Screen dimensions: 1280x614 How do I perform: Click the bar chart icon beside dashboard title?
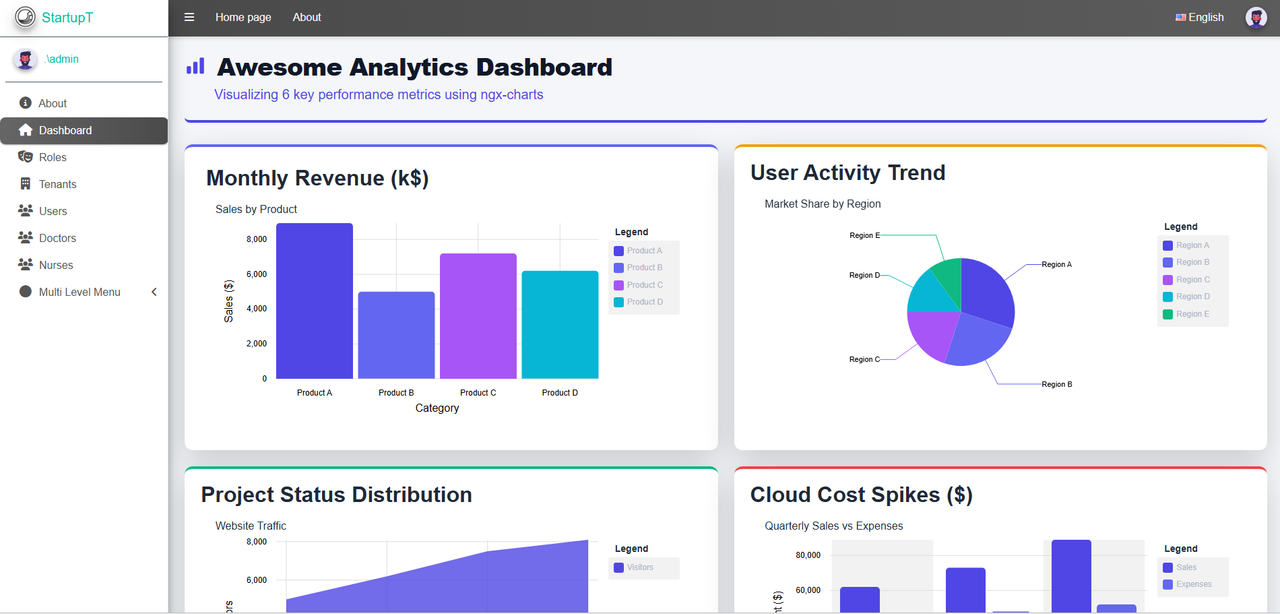tap(196, 66)
